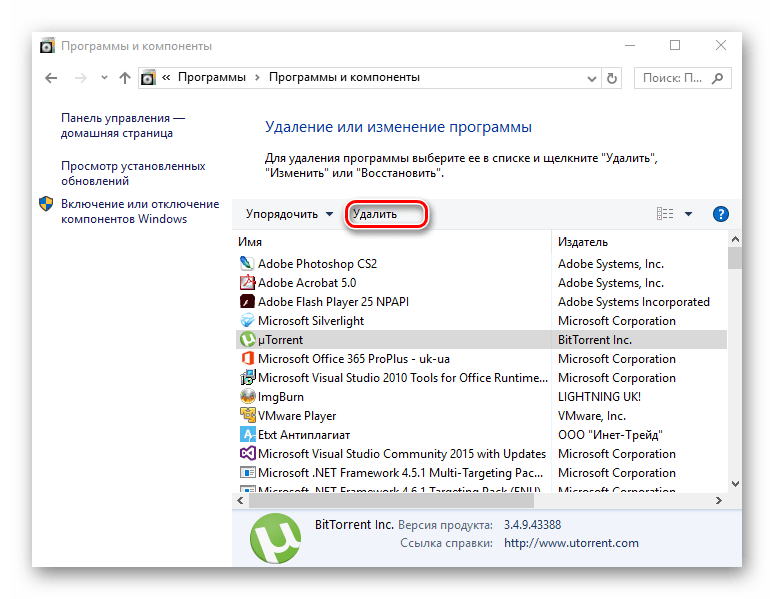Screen dimensions: 774x599
Task: Click the µTorrent icon in the list
Action: click(247, 339)
